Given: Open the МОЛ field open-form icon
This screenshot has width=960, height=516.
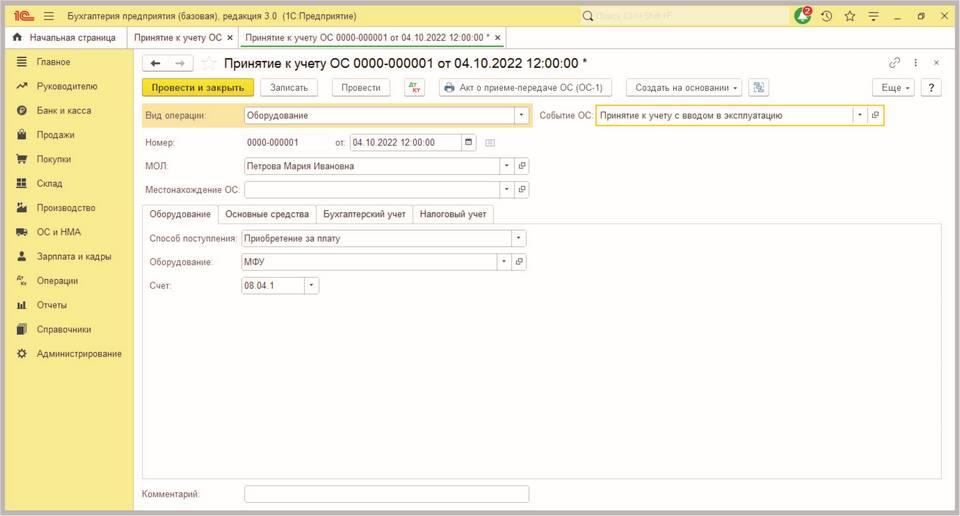Looking at the screenshot, I should point(522,166).
